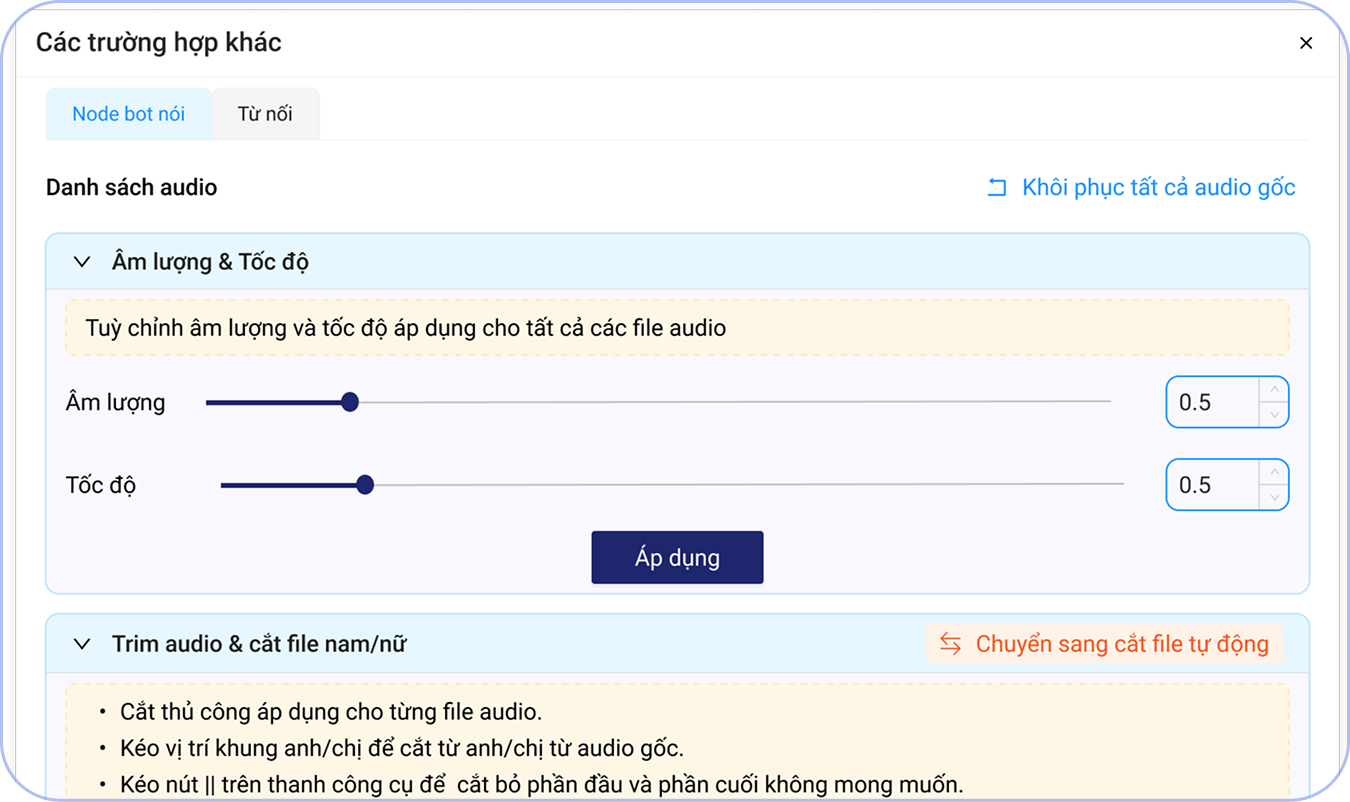Click "Khôi phục tất cả audio gốc" link
Screen dimensions: 1350x802
1141,187
